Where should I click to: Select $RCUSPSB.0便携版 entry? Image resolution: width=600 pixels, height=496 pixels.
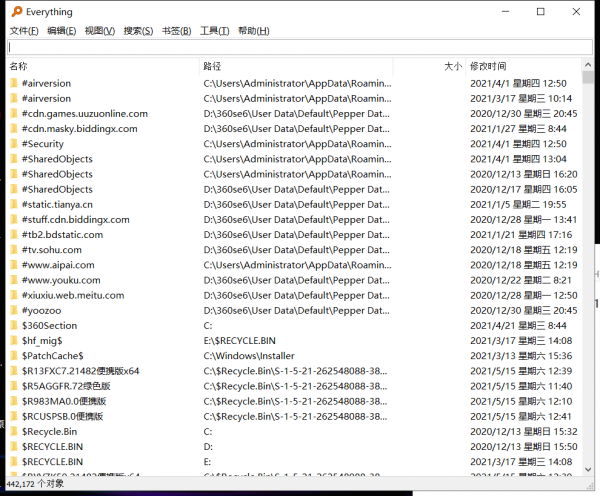[62, 416]
